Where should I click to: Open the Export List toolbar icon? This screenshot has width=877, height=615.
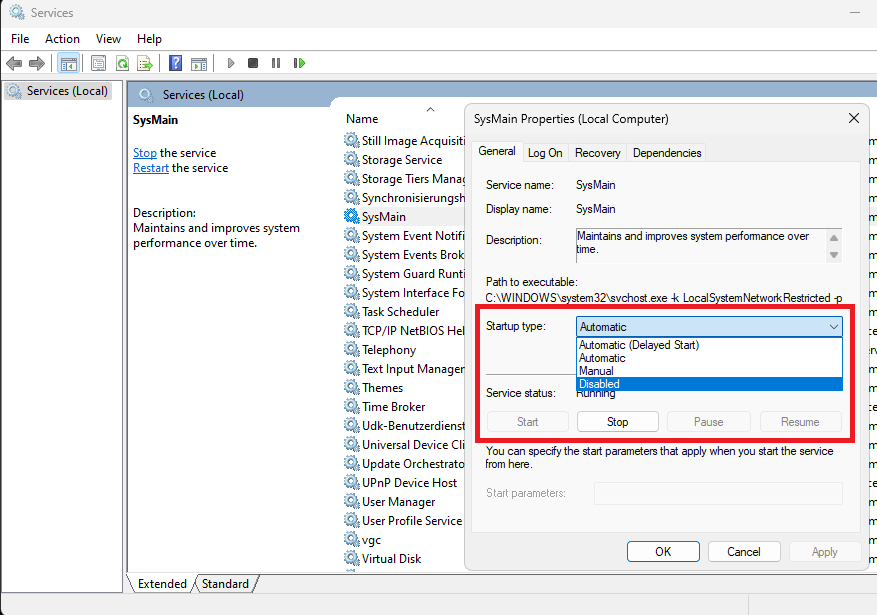146,63
